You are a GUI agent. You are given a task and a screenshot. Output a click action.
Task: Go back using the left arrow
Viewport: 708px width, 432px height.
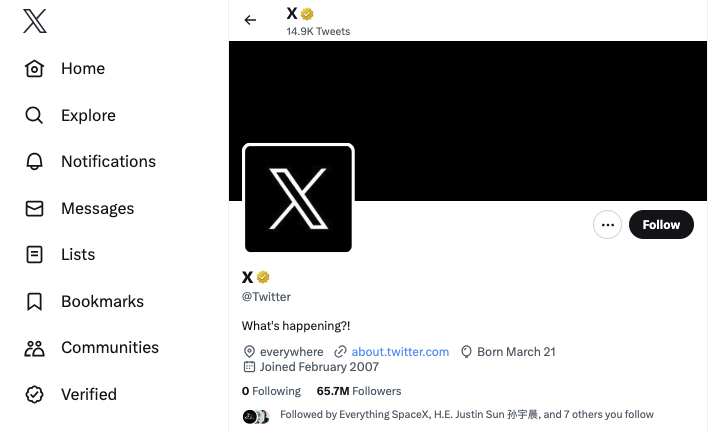point(250,20)
